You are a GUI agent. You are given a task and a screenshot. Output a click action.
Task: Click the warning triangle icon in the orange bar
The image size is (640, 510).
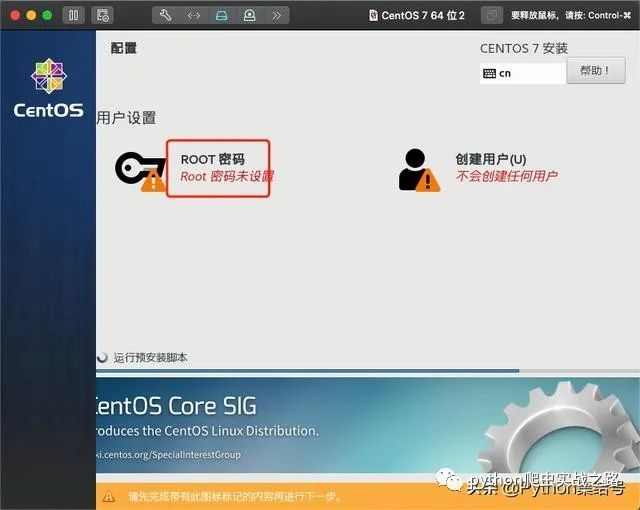coord(109,497)
